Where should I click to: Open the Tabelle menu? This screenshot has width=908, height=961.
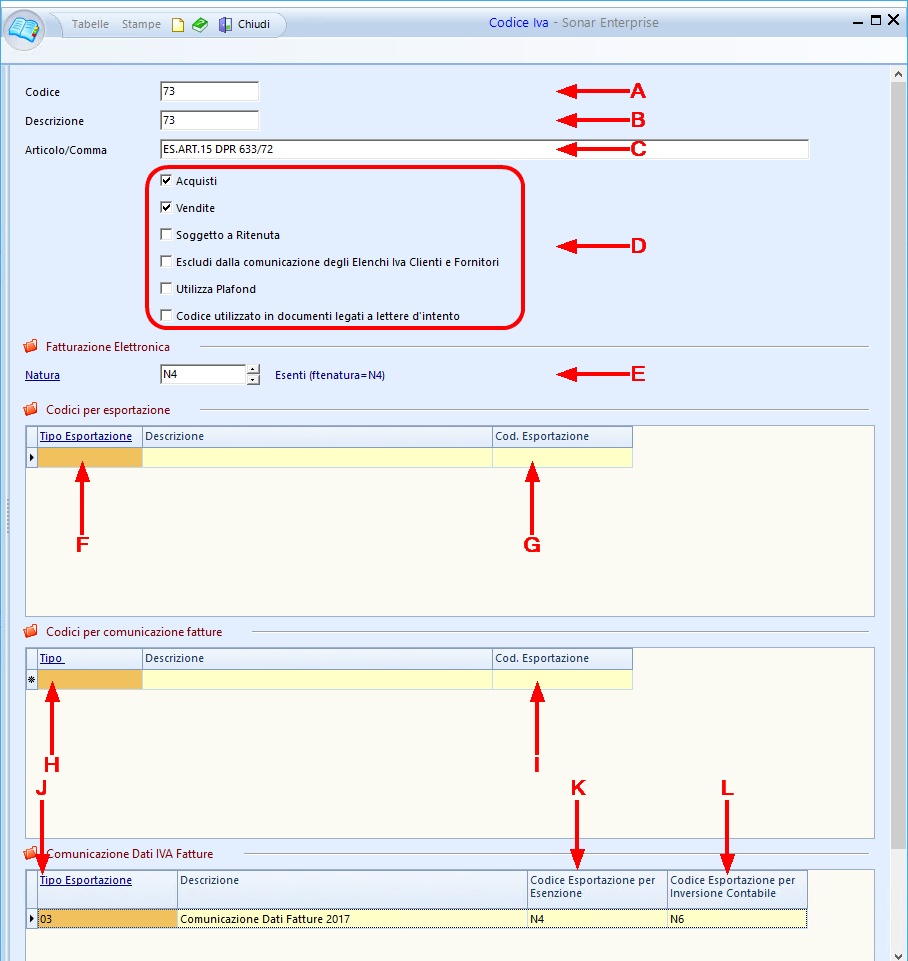90,24
